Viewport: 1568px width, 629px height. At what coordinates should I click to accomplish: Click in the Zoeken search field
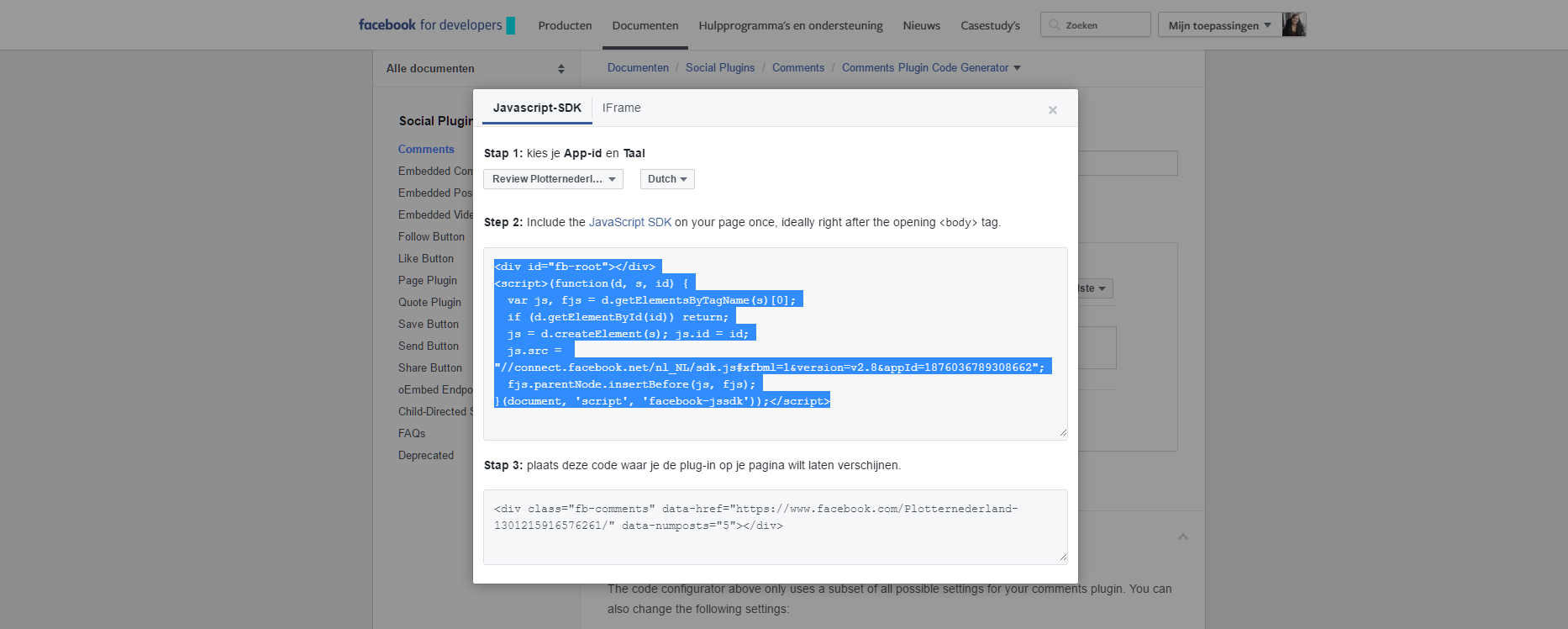[x=1096, y=24]
